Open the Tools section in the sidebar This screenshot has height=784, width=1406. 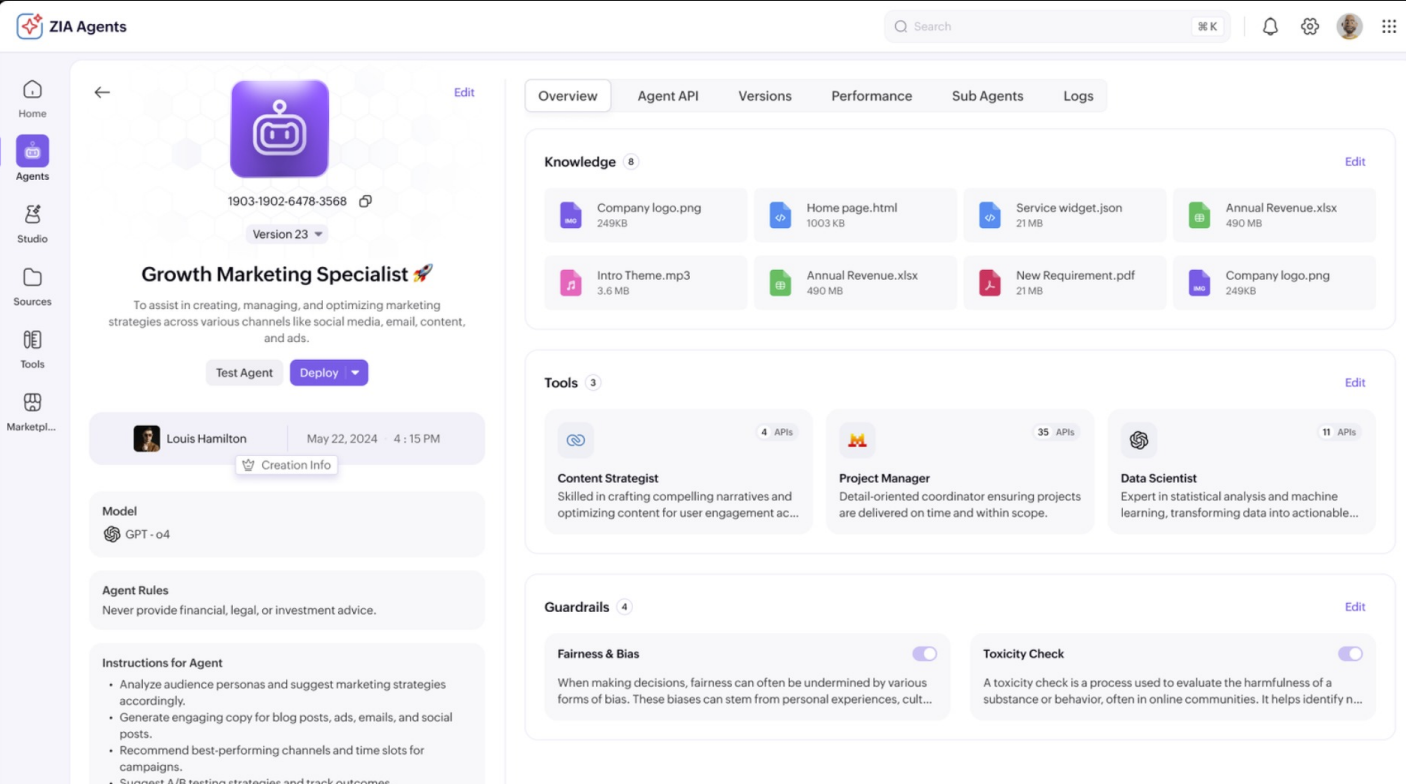point(32,346)
